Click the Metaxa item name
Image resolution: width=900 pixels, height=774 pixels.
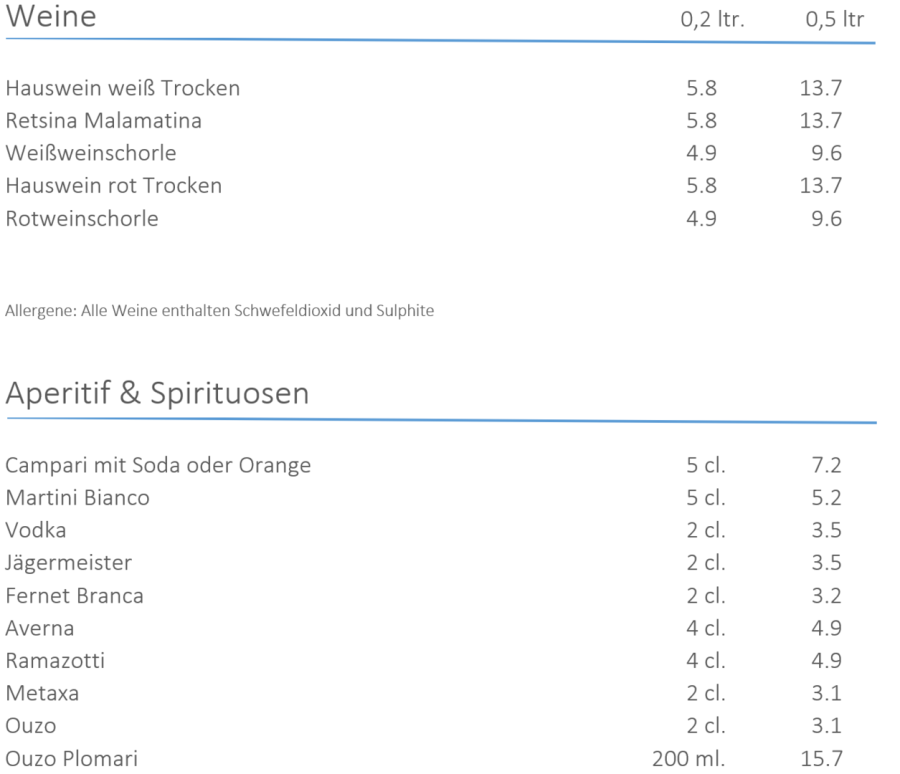point(42,693)
